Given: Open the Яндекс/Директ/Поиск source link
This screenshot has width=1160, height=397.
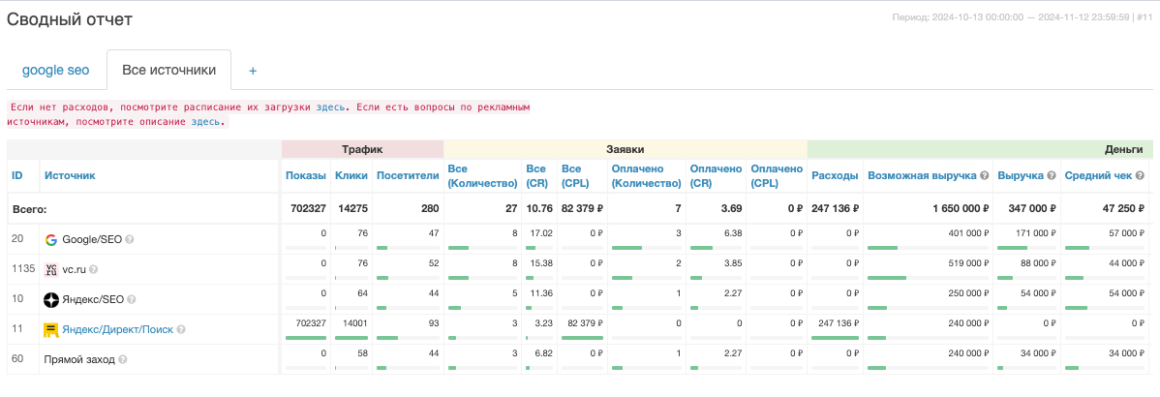Looking at the screenshot, I should [118, 330].
